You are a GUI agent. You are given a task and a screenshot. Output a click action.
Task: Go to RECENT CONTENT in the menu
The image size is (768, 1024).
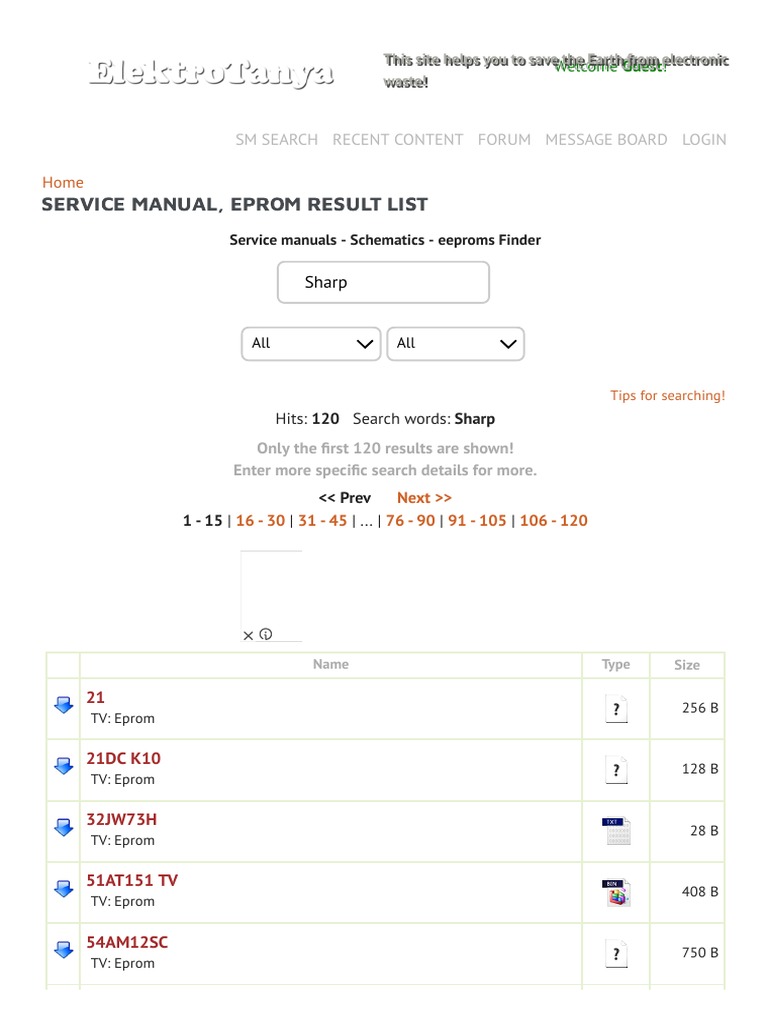pos(398,140)
